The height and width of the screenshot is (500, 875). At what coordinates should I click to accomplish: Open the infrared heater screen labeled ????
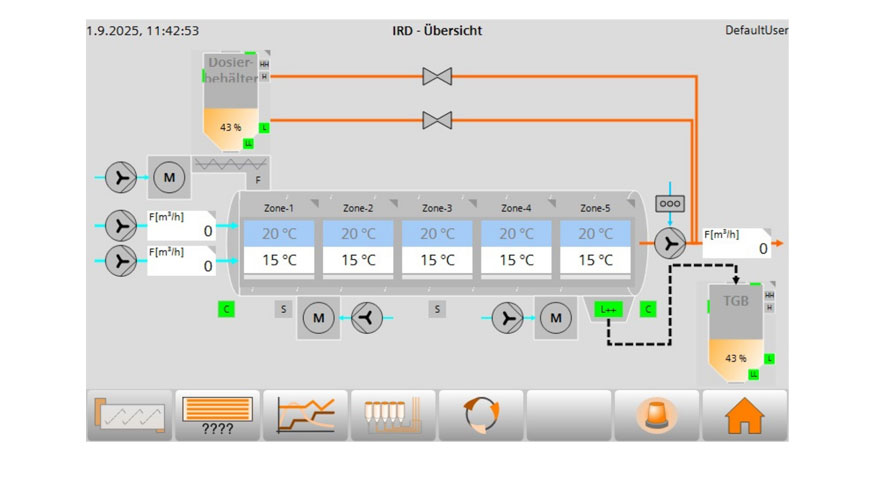(218, 415)
